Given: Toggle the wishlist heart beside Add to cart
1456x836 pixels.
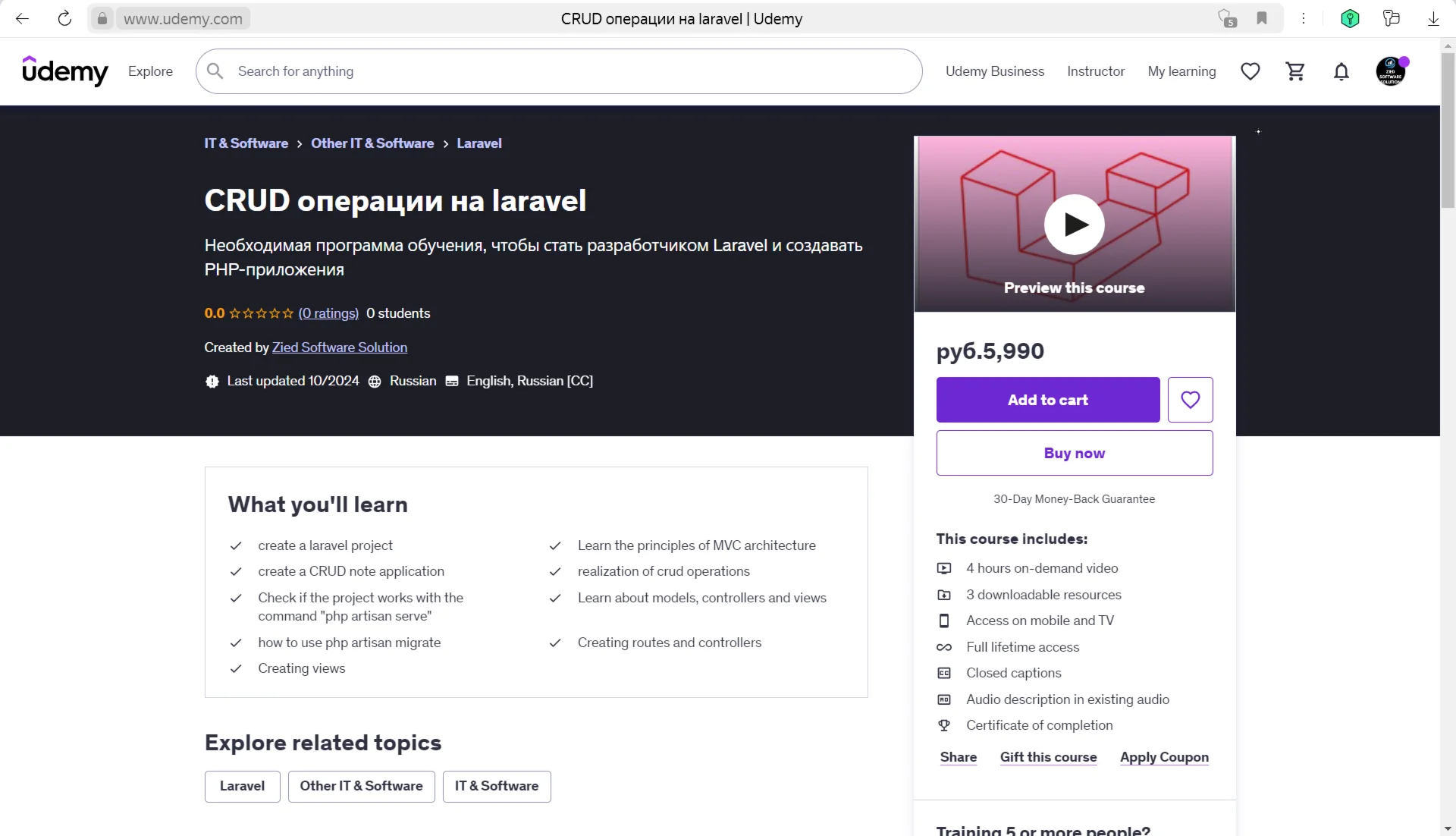Looking at the screenshot, I should (x=1190, y=400).
